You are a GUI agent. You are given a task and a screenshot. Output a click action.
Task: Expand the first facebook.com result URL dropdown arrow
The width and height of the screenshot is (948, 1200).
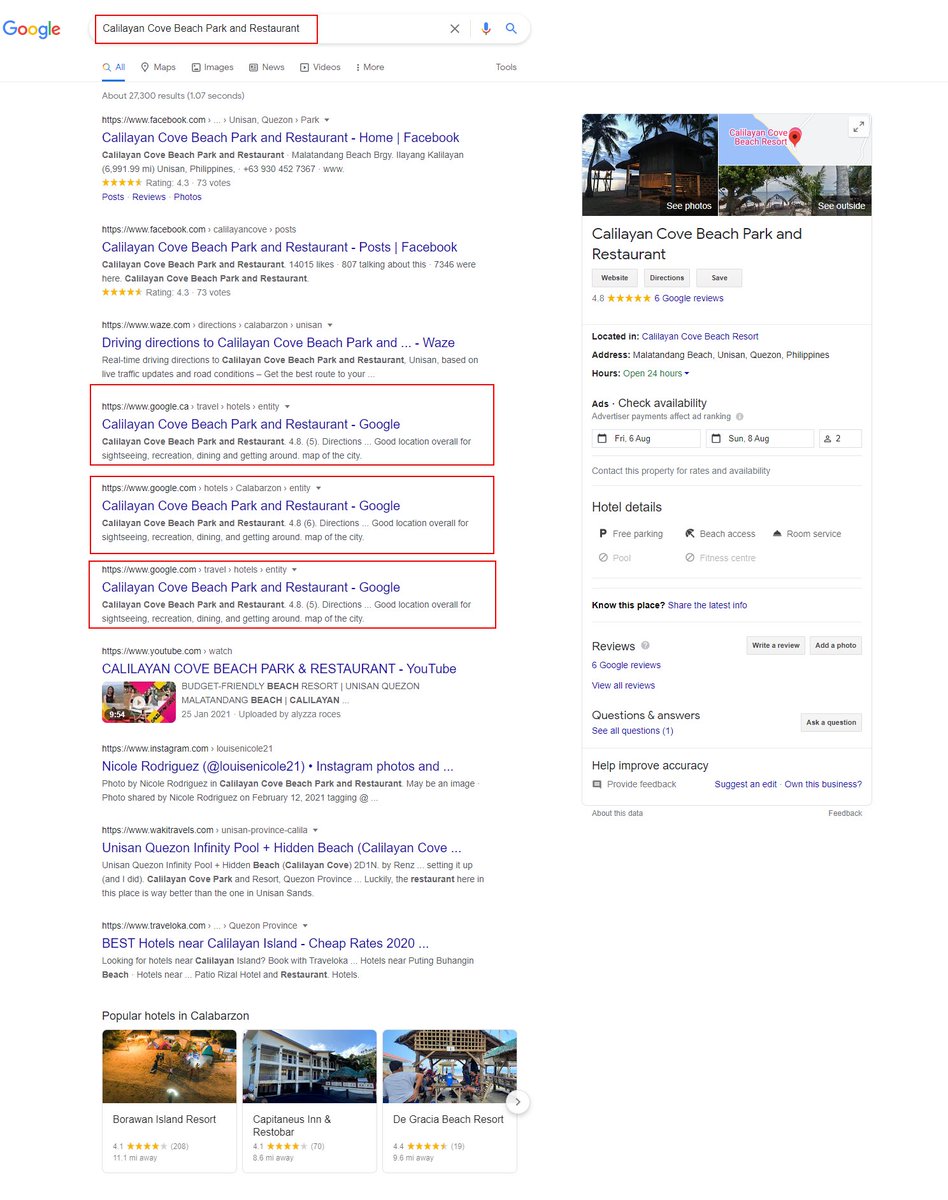pos(327,120)
